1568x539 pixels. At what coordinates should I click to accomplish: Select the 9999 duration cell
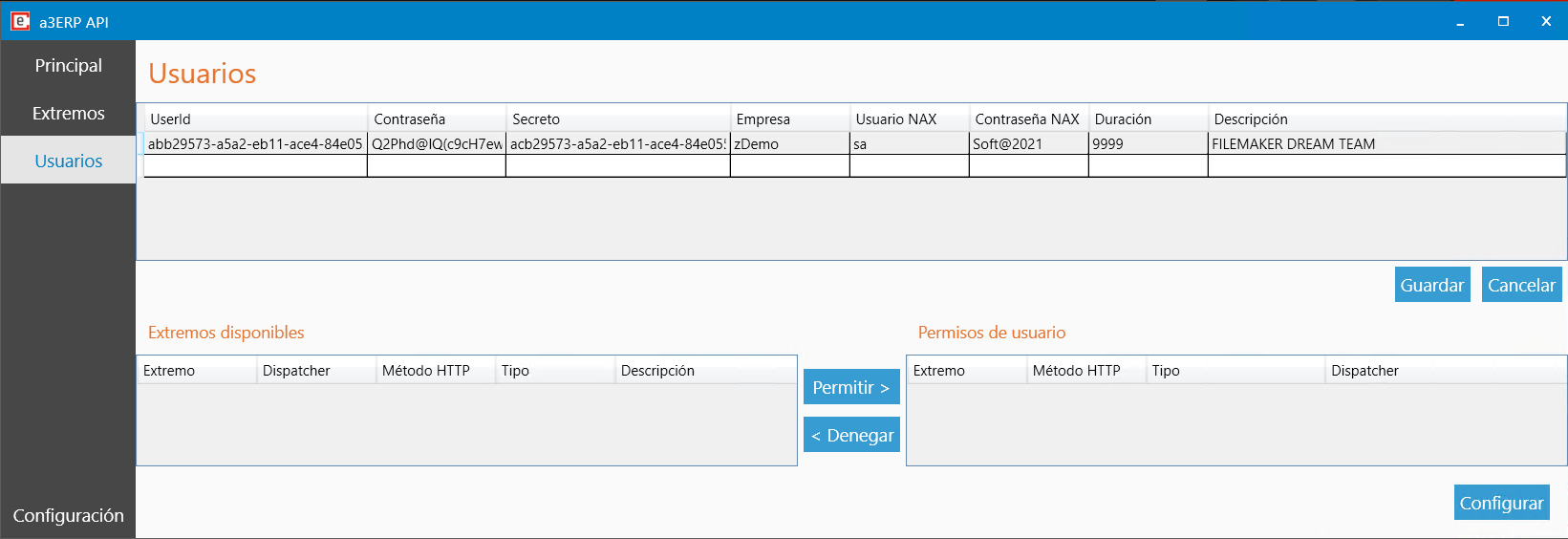tap(1149, 143)
